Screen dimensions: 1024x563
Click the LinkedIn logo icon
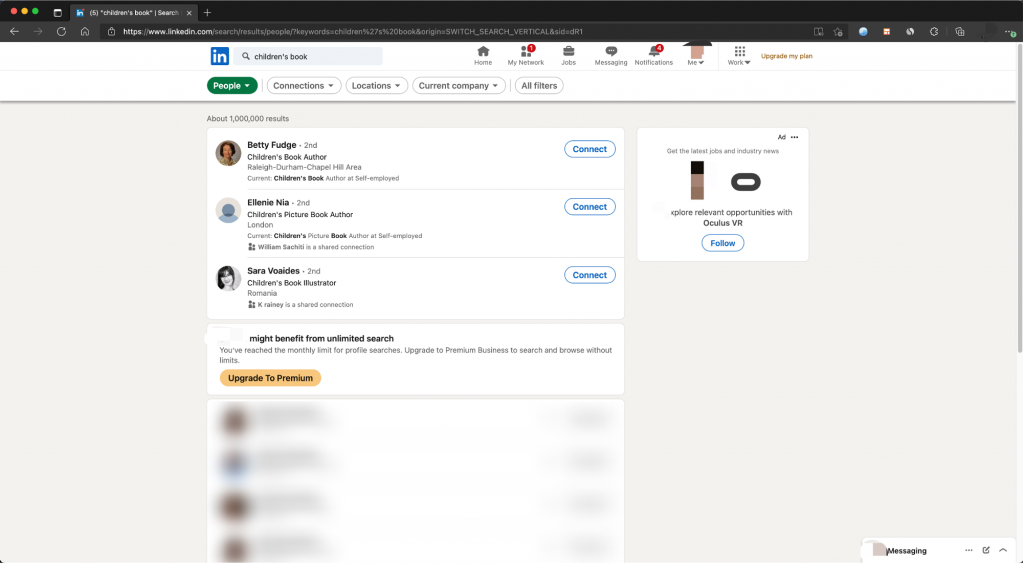(x=219, y=56)
